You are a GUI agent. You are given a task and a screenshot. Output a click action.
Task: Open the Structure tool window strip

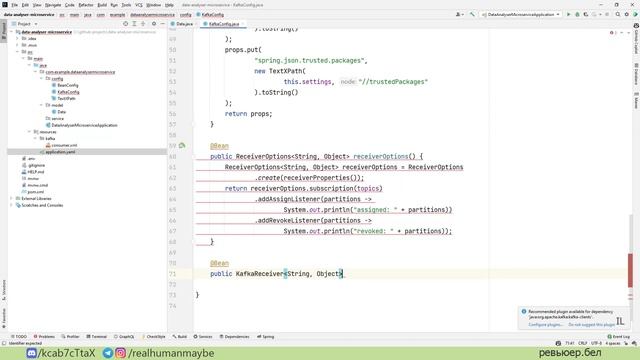pos(4,290)
